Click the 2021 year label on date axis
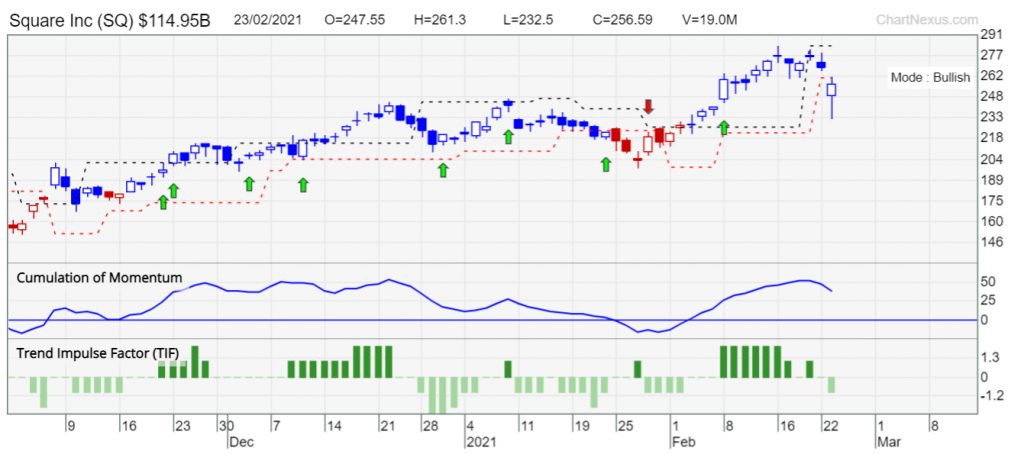Image resolution: width=1024 pixels, height=454 pixels. (480, 442)
